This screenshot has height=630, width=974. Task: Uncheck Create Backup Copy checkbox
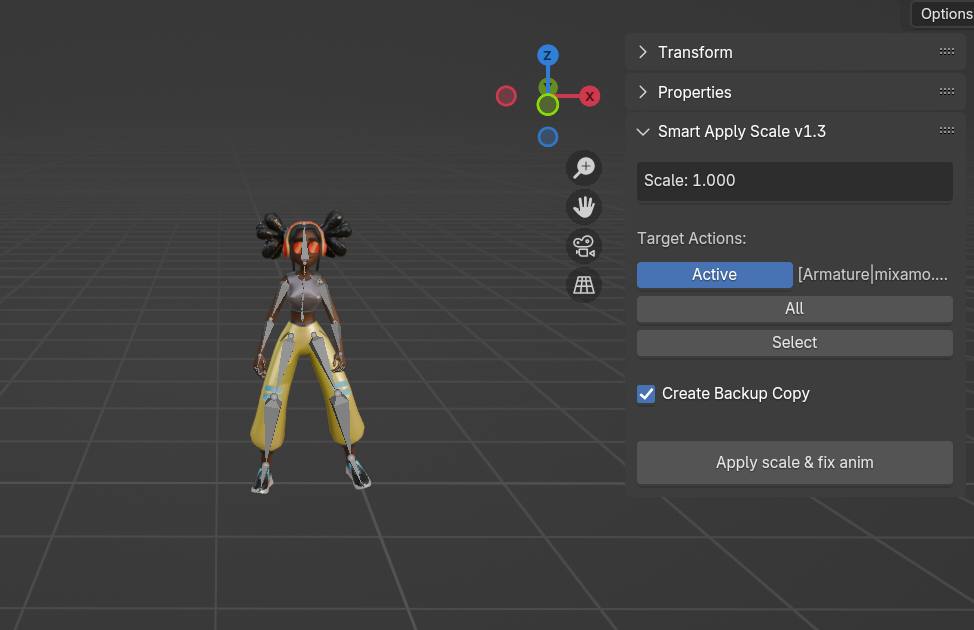click(x=646, y=394)
